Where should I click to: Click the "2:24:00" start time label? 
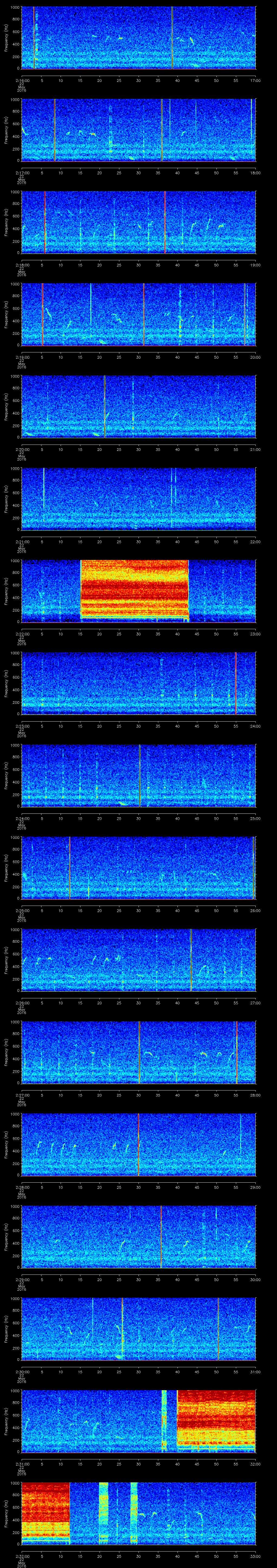tap(22, 818)
